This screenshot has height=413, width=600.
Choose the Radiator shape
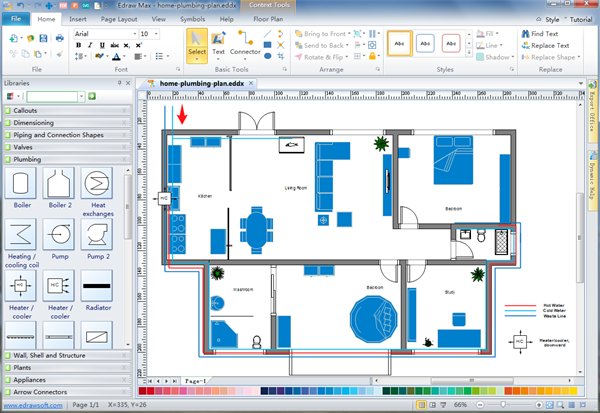96,289
